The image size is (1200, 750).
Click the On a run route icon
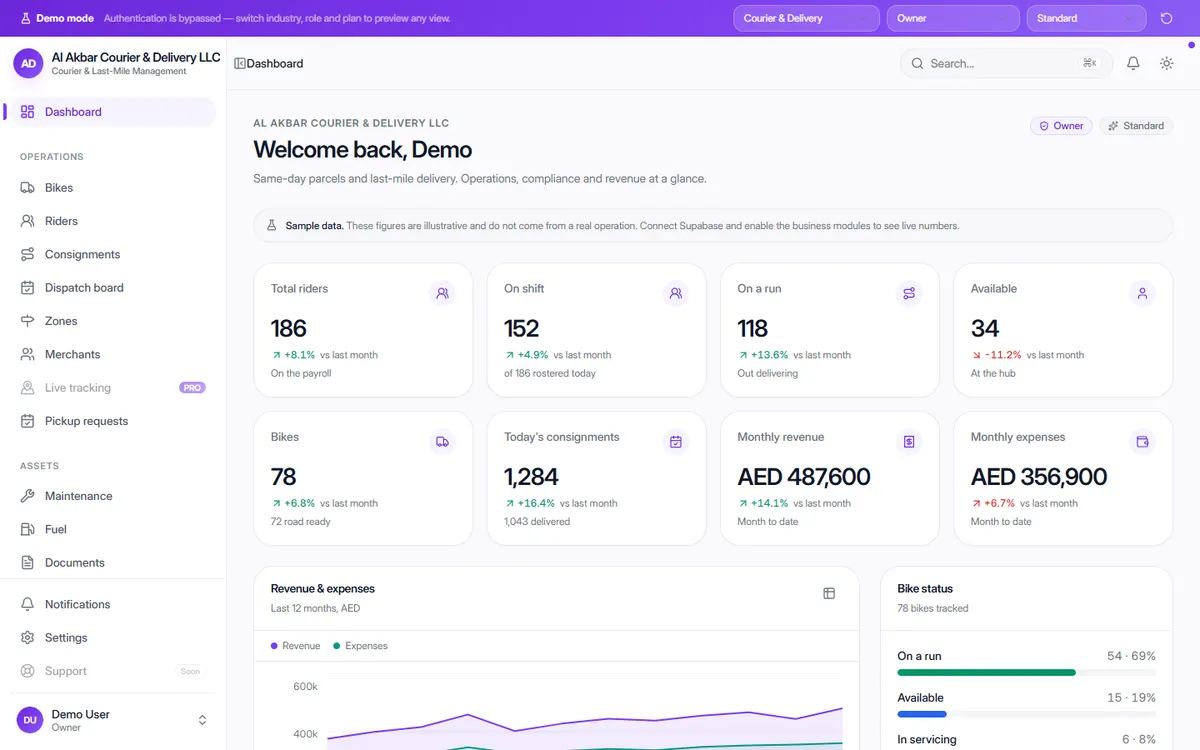(909, 293)
